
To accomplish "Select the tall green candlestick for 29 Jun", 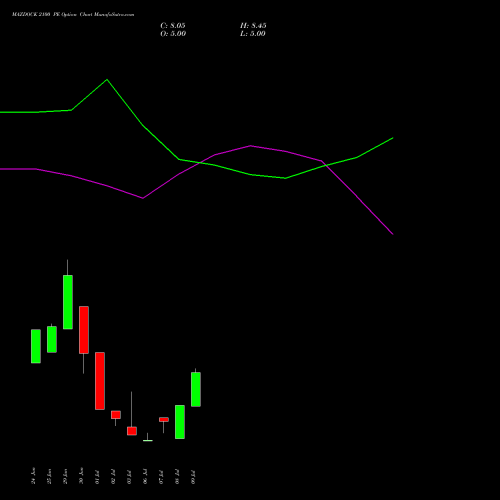I will [x=68, y=302].
